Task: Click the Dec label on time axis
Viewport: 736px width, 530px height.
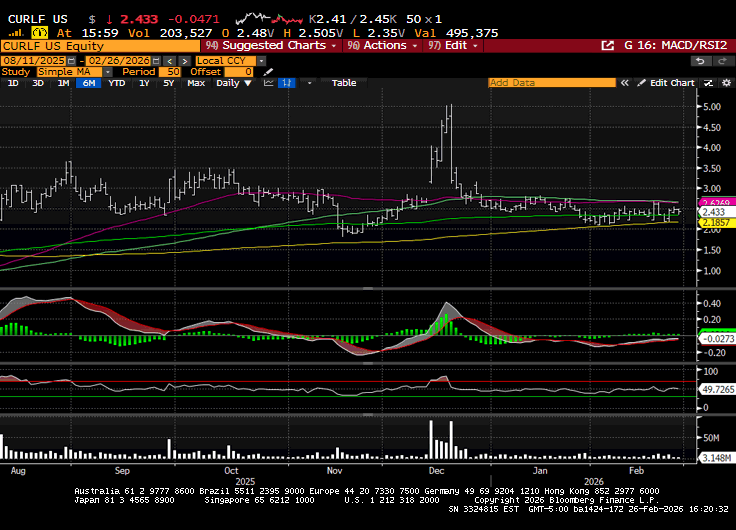Action: coord(437,471)
